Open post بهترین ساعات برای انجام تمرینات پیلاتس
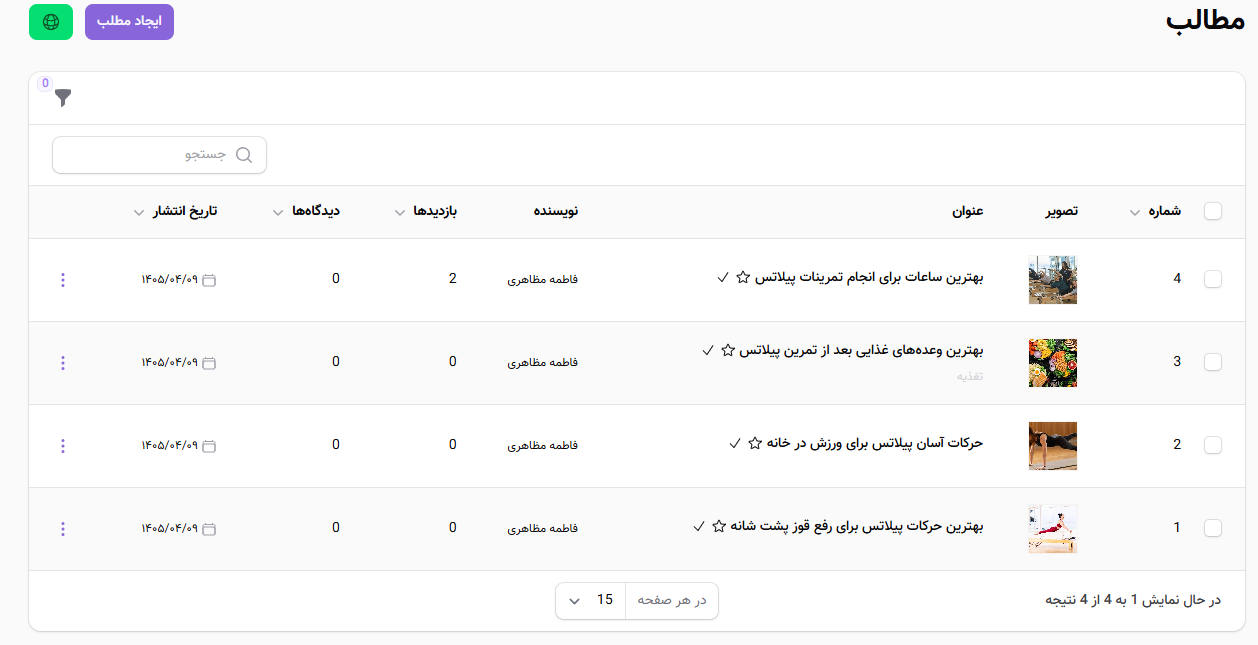1258x645 pixels. 869,278
